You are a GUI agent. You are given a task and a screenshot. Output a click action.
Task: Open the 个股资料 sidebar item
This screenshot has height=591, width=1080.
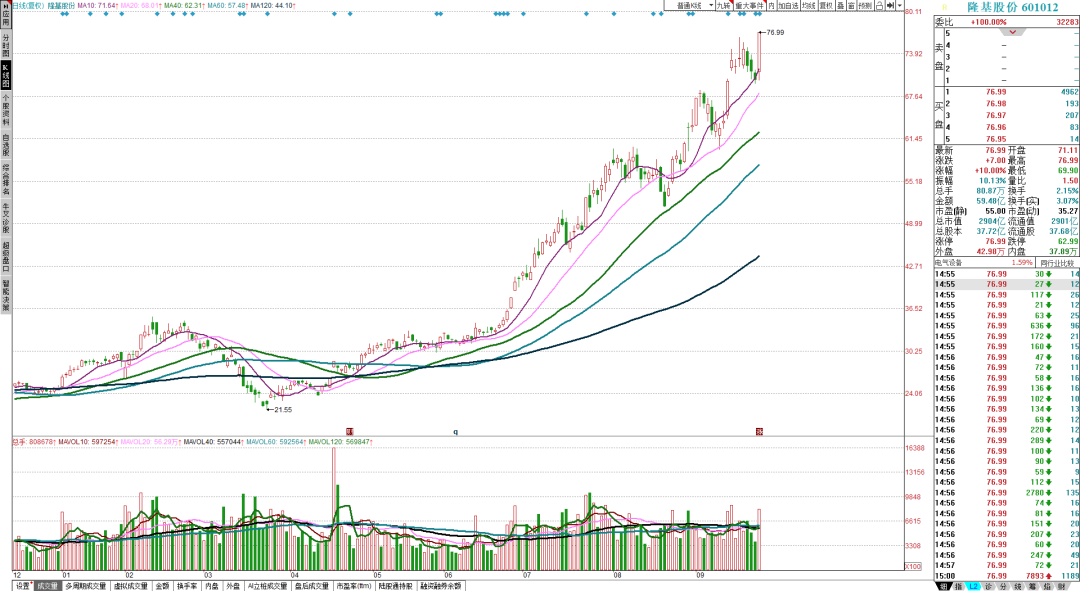[6, 112]
